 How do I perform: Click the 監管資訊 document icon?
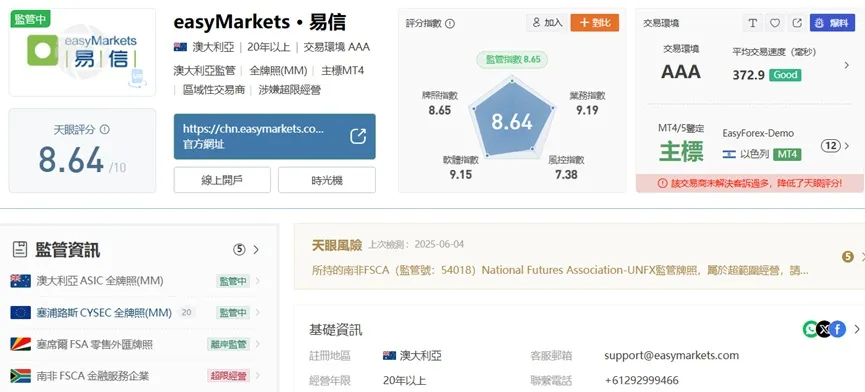point(20,250)
